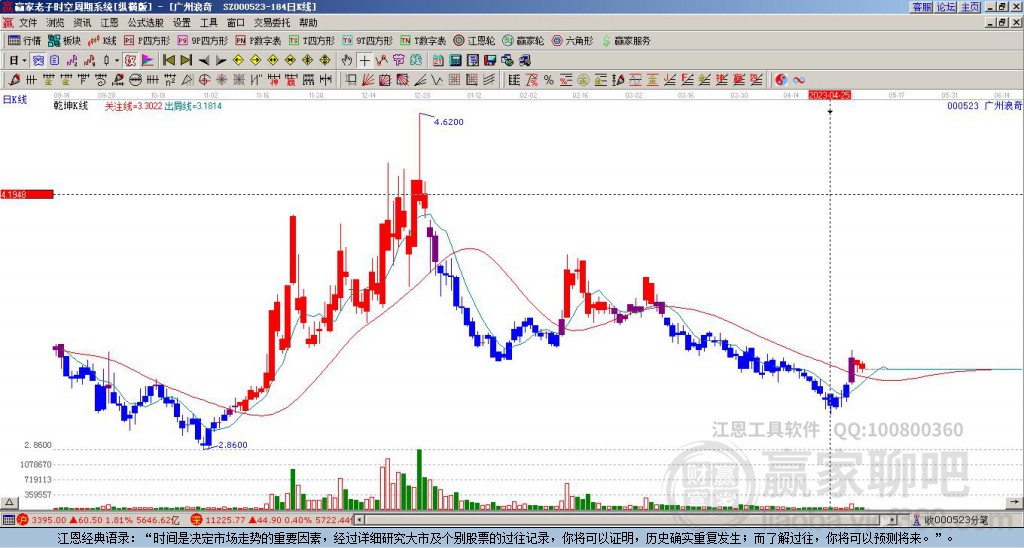Open the 客服 customer service link

click(x=922, y=7)
